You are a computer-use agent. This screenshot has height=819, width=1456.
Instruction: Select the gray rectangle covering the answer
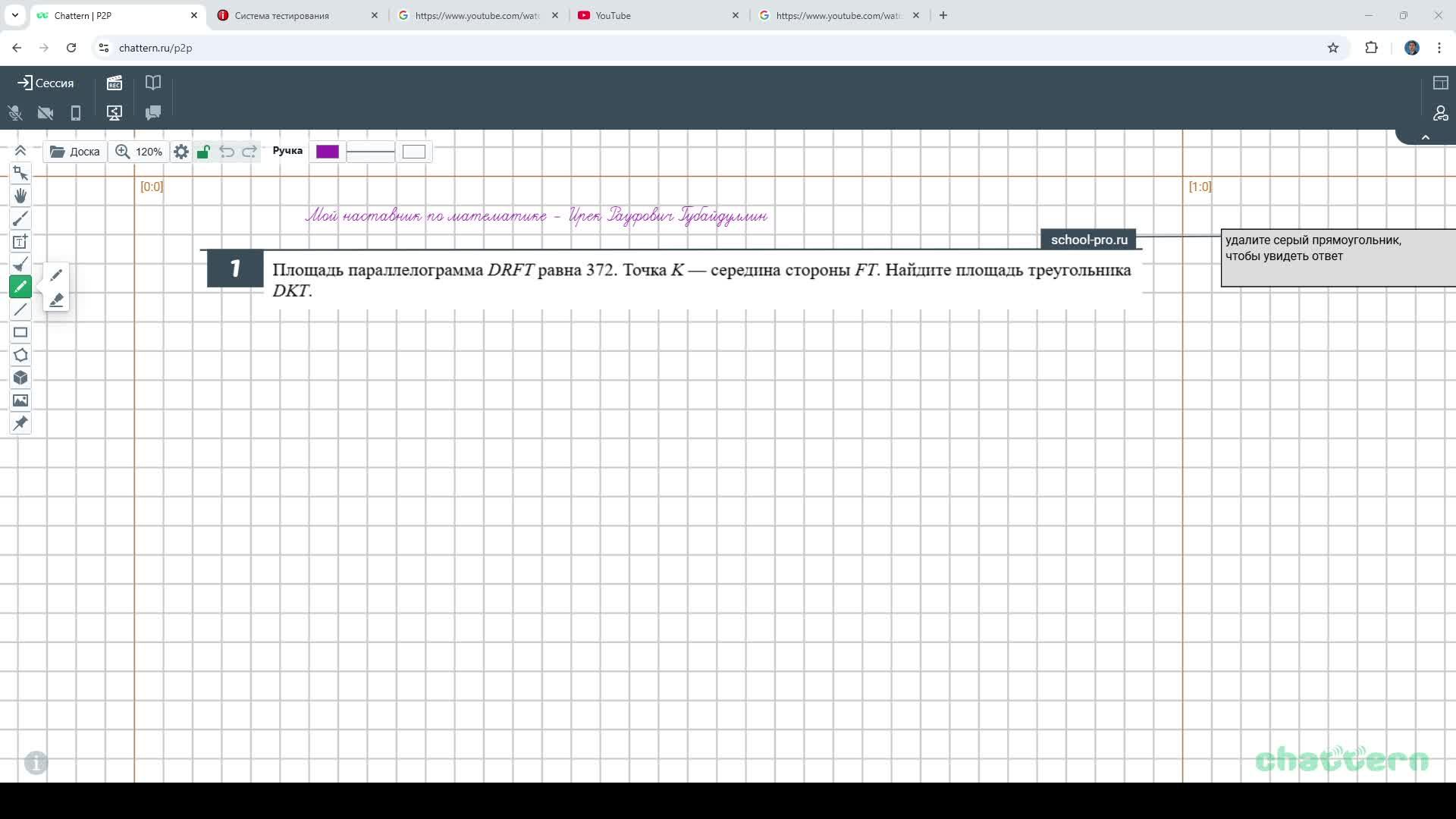coord(1338,258)
